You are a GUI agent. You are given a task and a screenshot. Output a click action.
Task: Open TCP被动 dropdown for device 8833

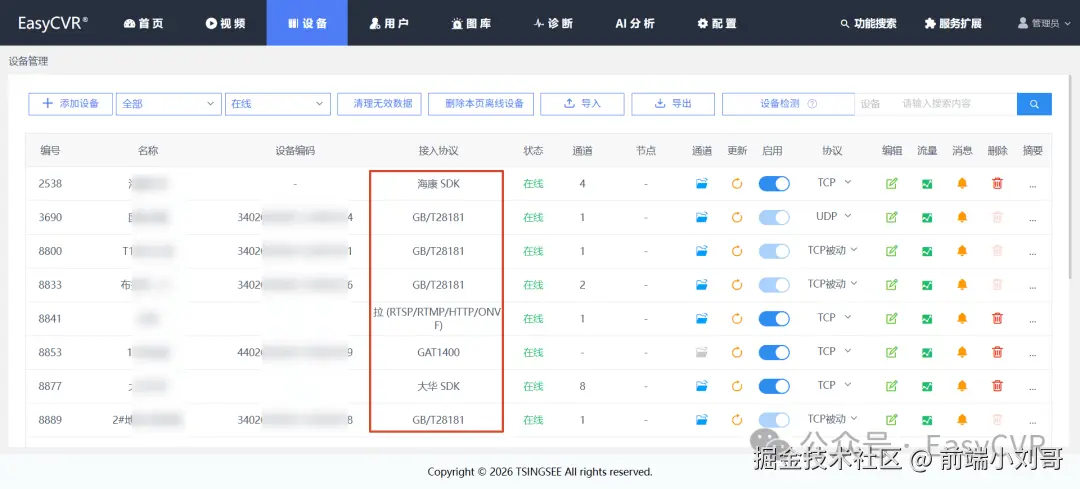[833, 284]
